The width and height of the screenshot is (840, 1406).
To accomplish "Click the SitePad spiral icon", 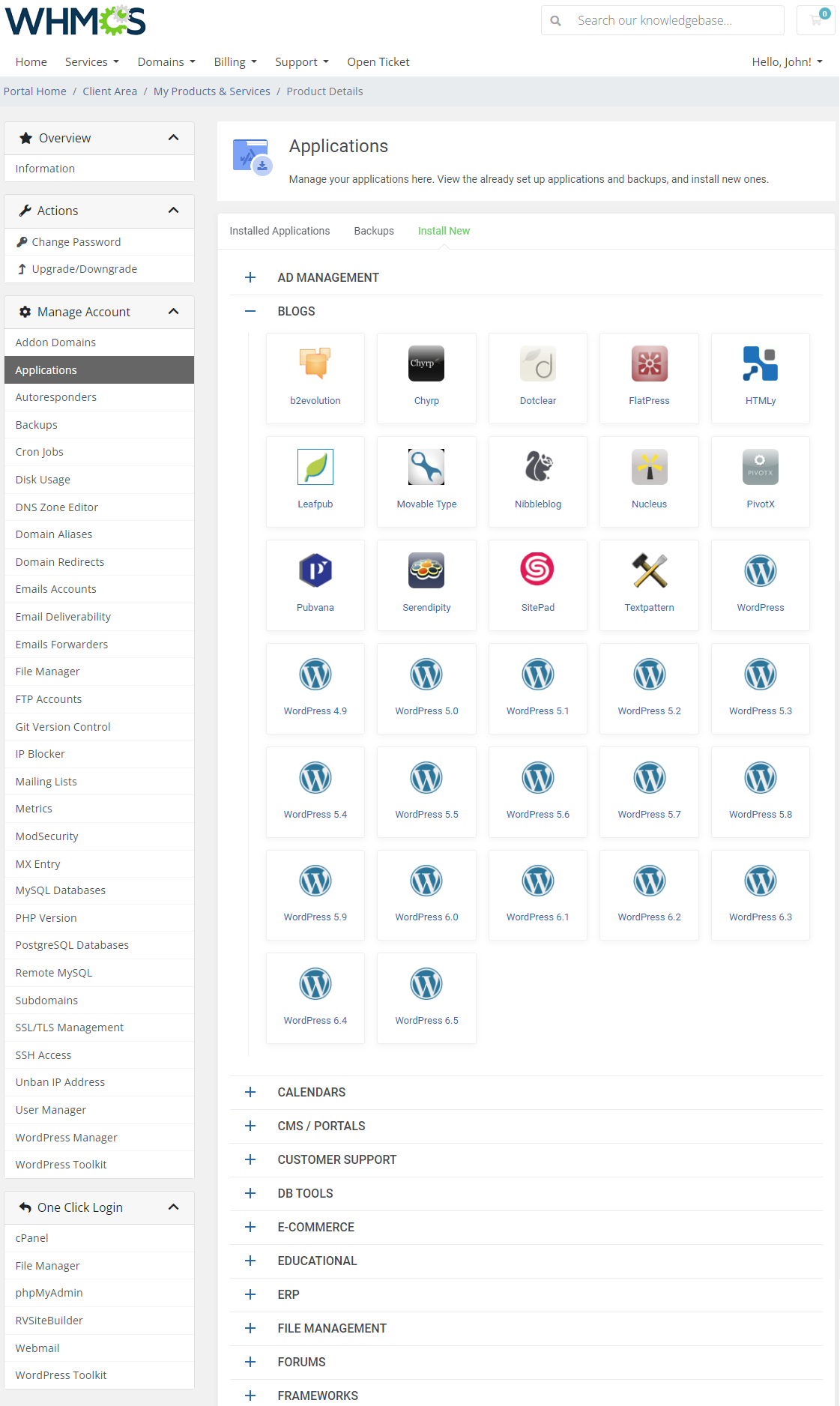I will coord(538,570).
